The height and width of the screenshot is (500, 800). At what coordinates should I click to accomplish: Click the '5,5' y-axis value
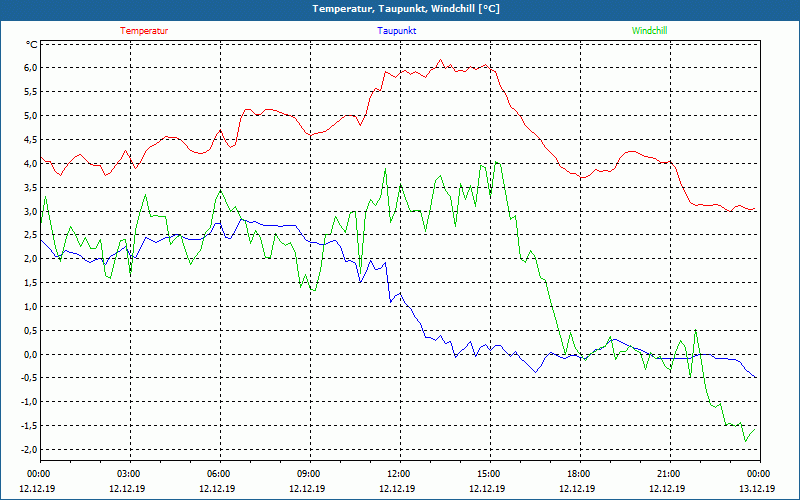(x=31, y=92)
